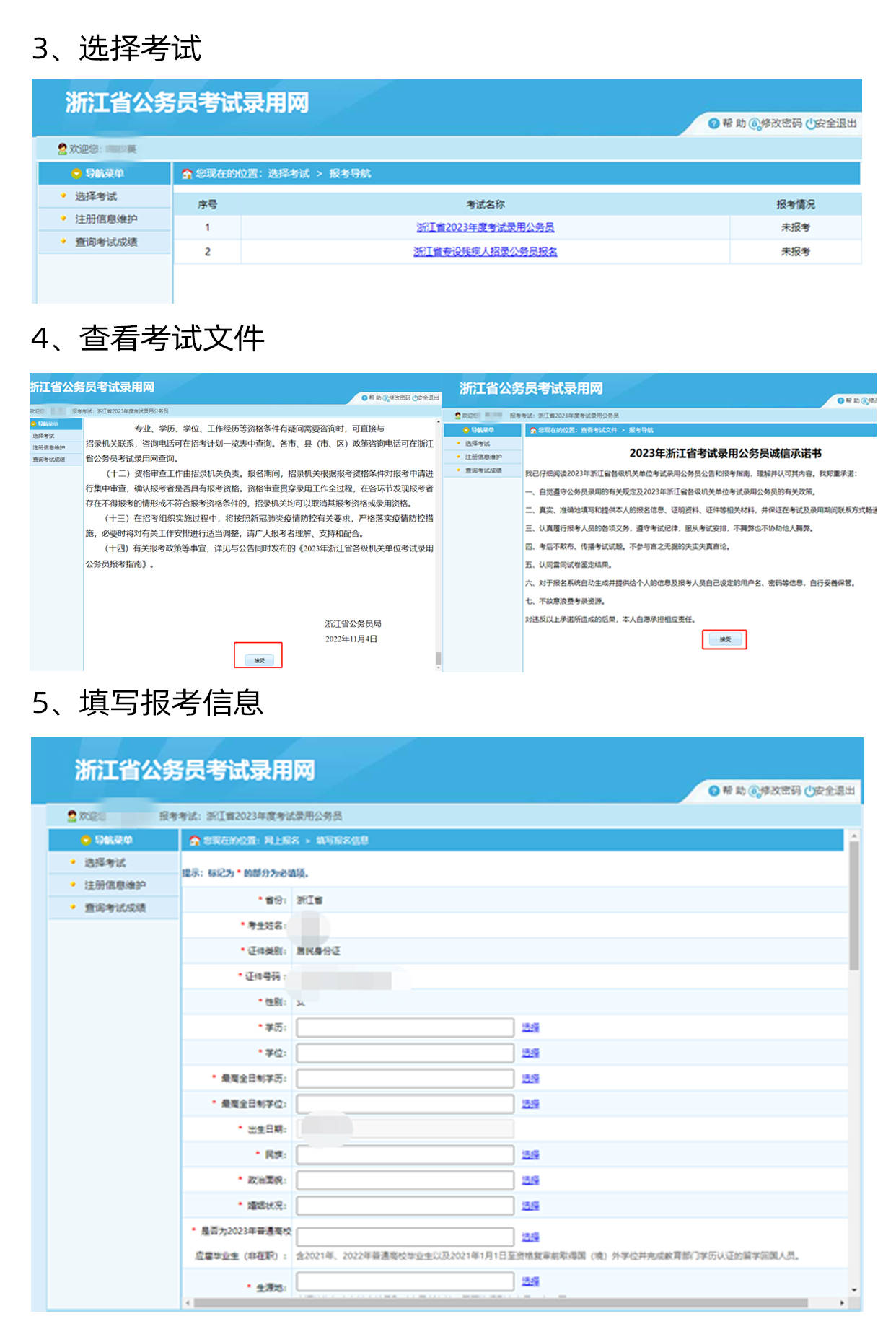Click help icon in step 3 screenshot header

click(x=713, y=123)
